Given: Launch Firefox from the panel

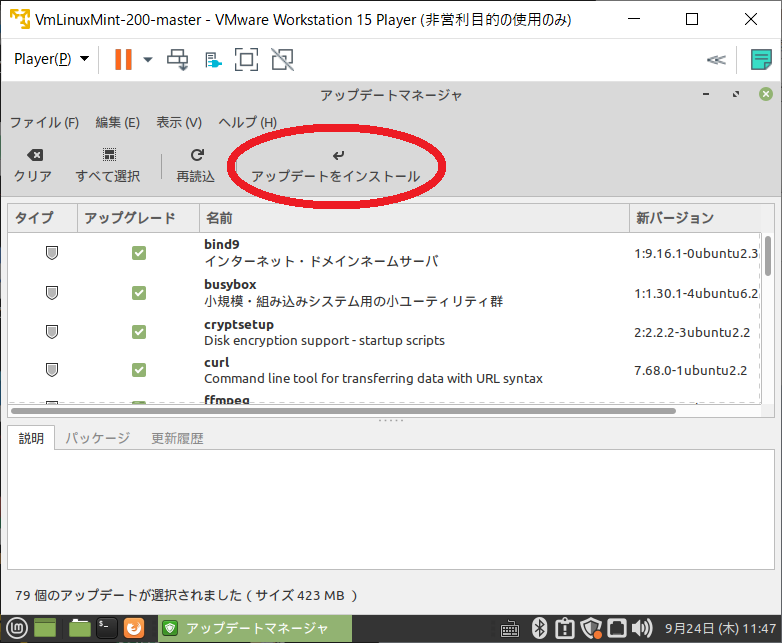Looking at the screenshot, I should click(134, 629).
